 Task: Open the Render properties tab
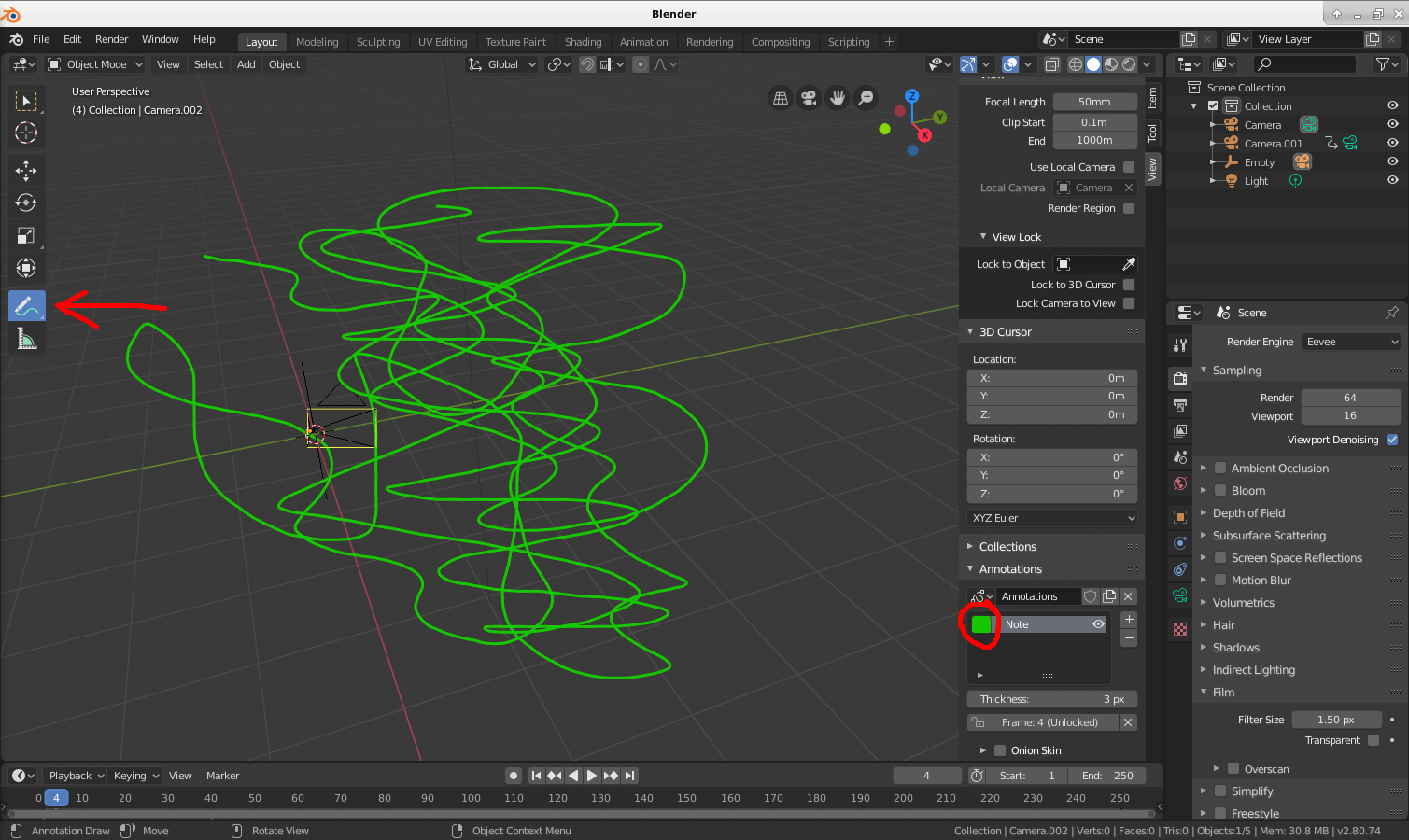[x=1180, y=378]
